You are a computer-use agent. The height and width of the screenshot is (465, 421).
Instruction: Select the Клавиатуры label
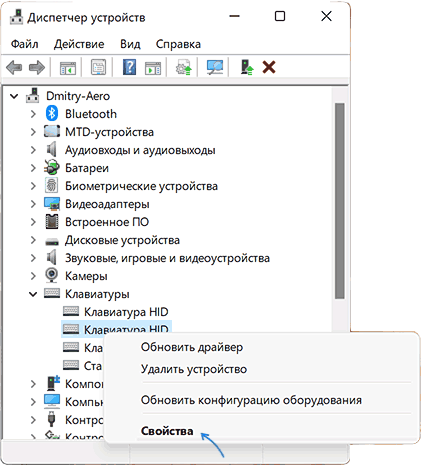click(97, 294)
